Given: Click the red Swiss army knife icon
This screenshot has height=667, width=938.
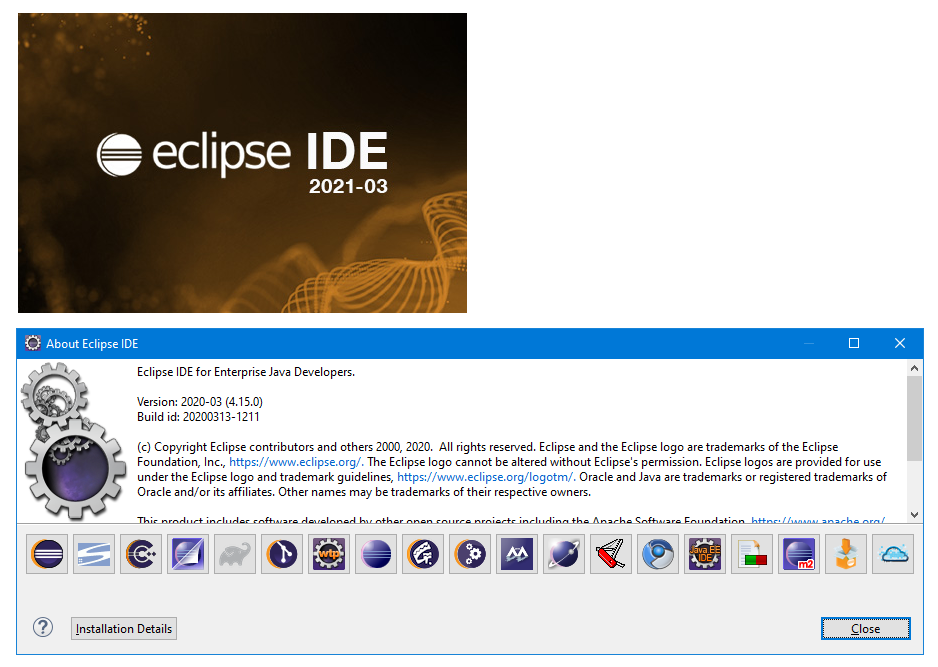Looking at the screenshot, I should [x=611, y=554].
